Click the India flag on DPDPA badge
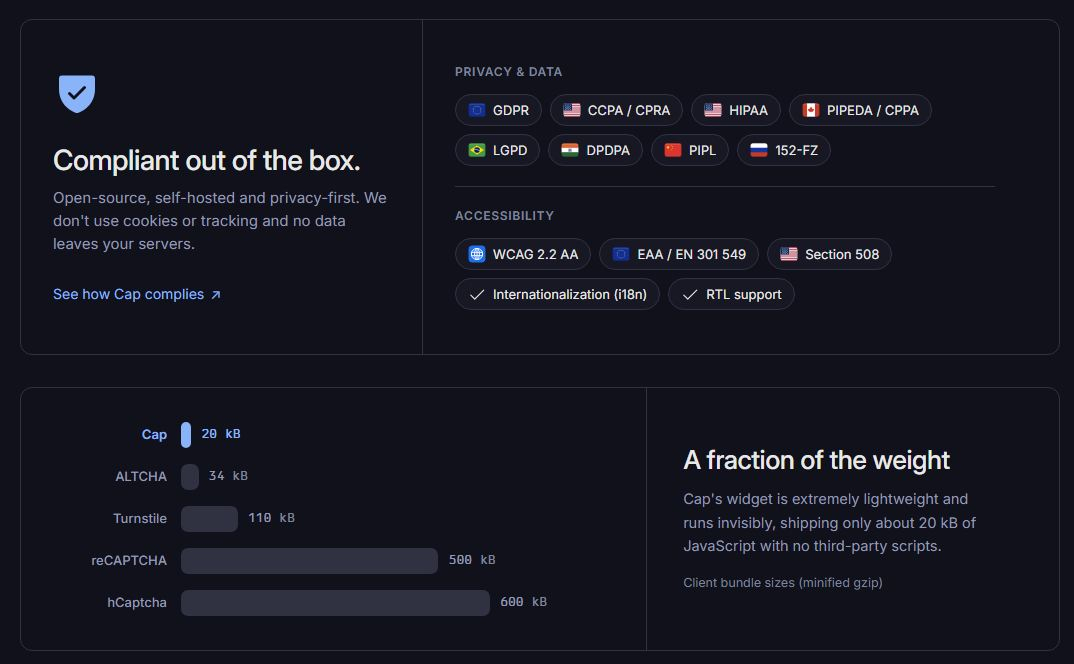 (570, 150)
